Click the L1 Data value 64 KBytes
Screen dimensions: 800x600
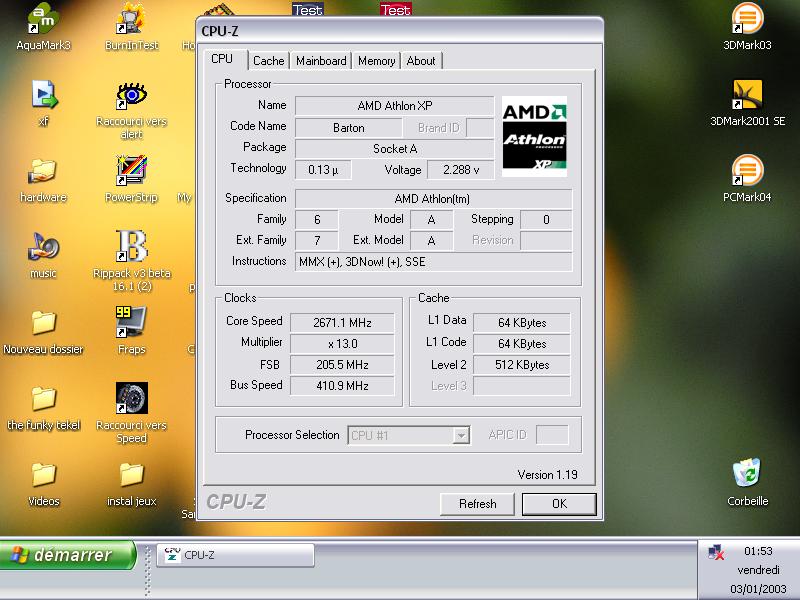click(x=521, y=322)
